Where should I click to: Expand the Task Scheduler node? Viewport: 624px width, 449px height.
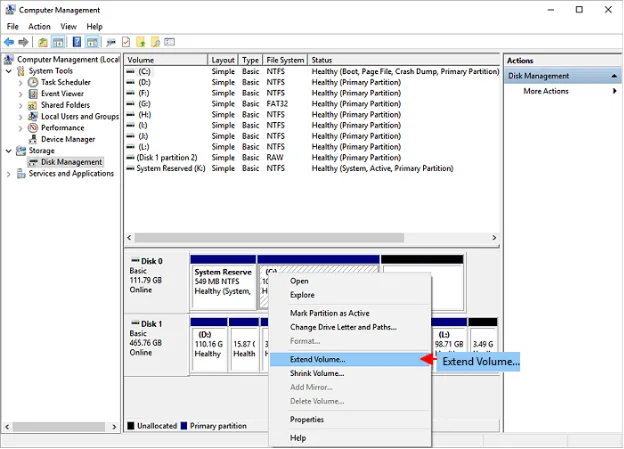tap(20, 83)
